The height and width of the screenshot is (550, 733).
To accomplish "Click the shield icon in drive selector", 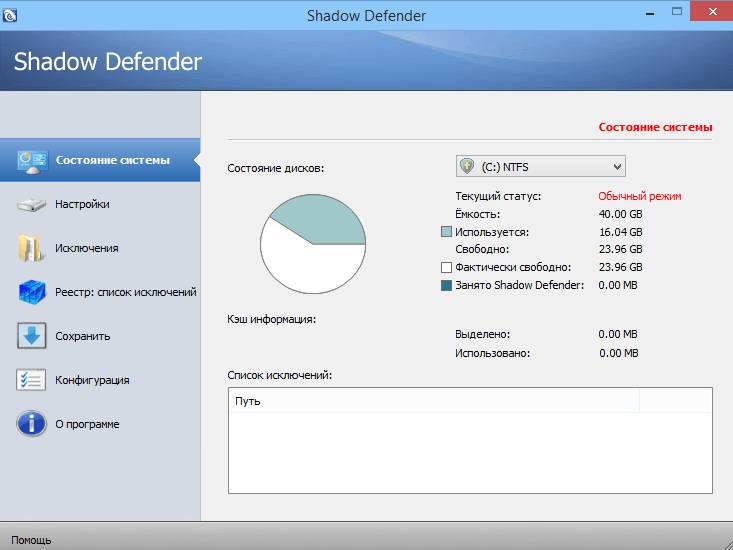I will [467, 166].
